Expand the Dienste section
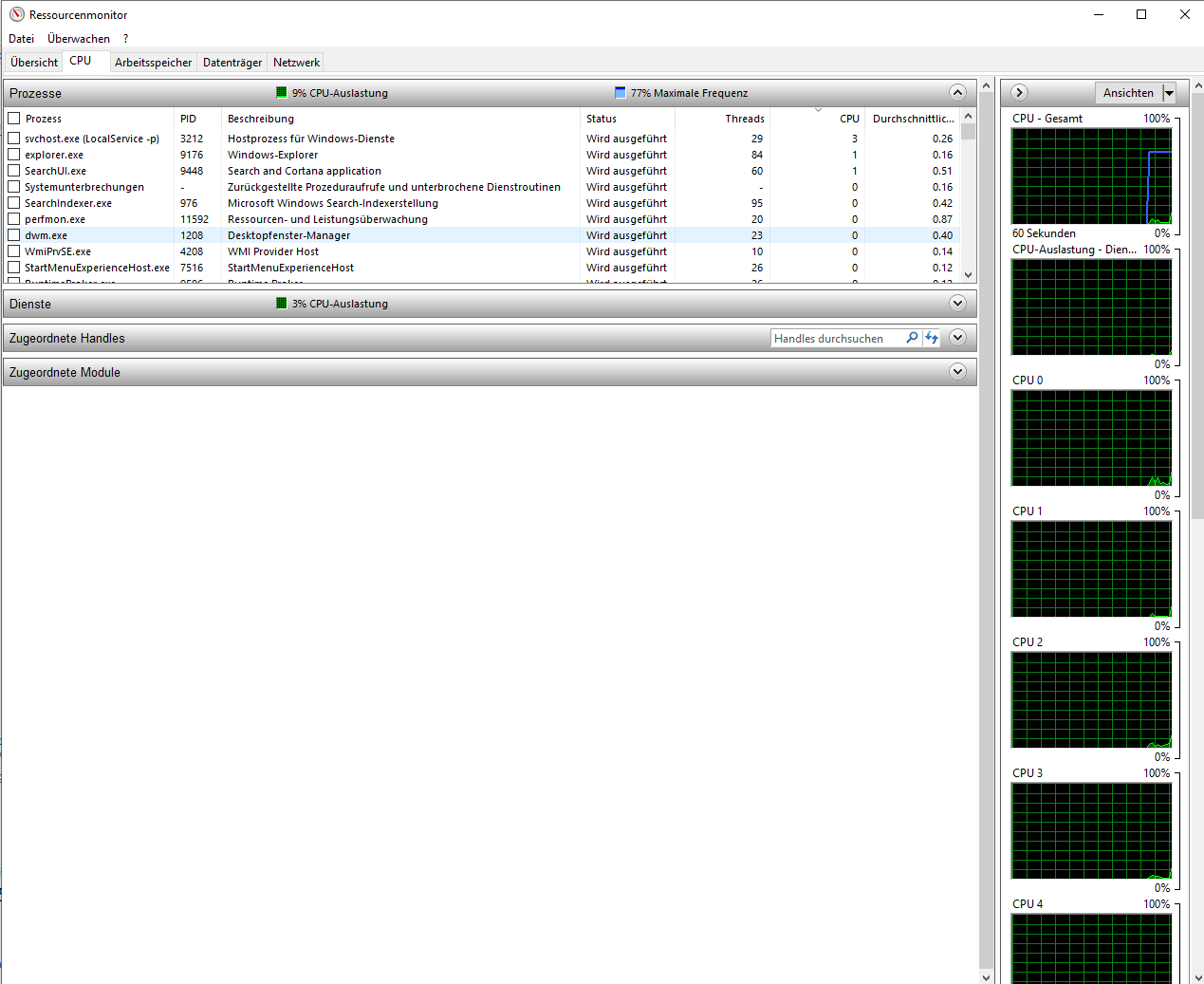Screen dimensions: 1204x984 [957, 303]
